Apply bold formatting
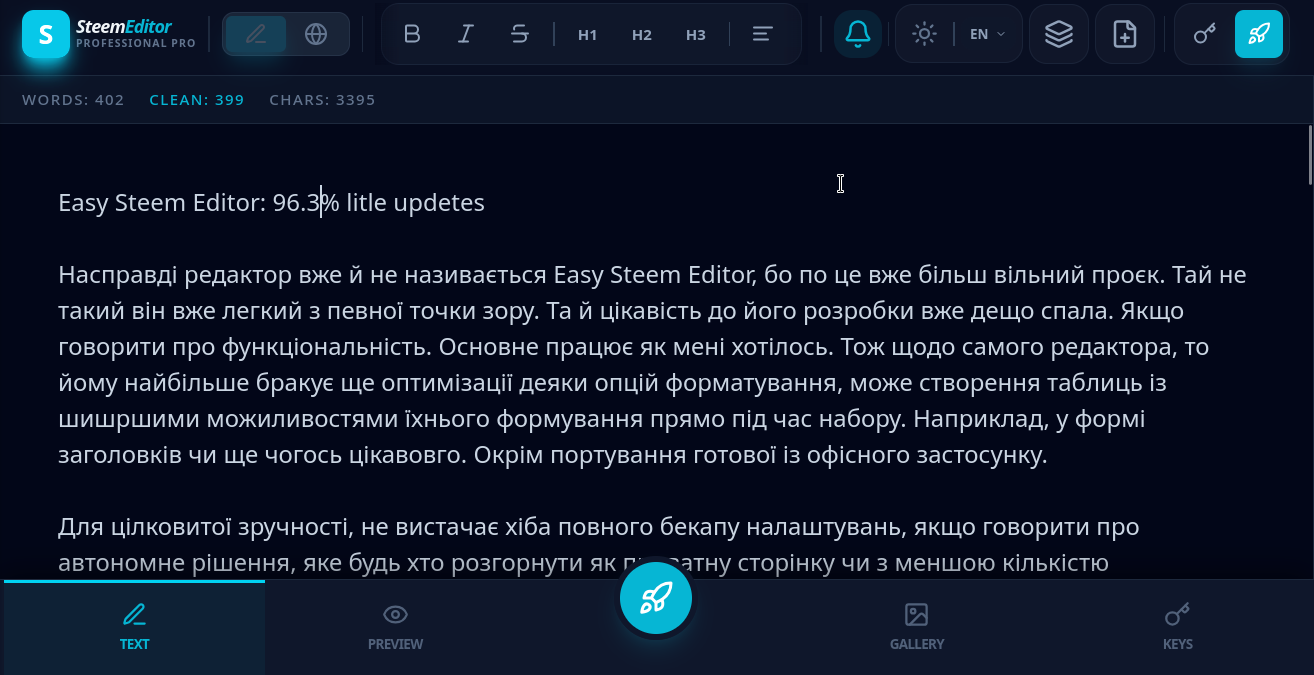1314x675 pixels. [412, 34]
